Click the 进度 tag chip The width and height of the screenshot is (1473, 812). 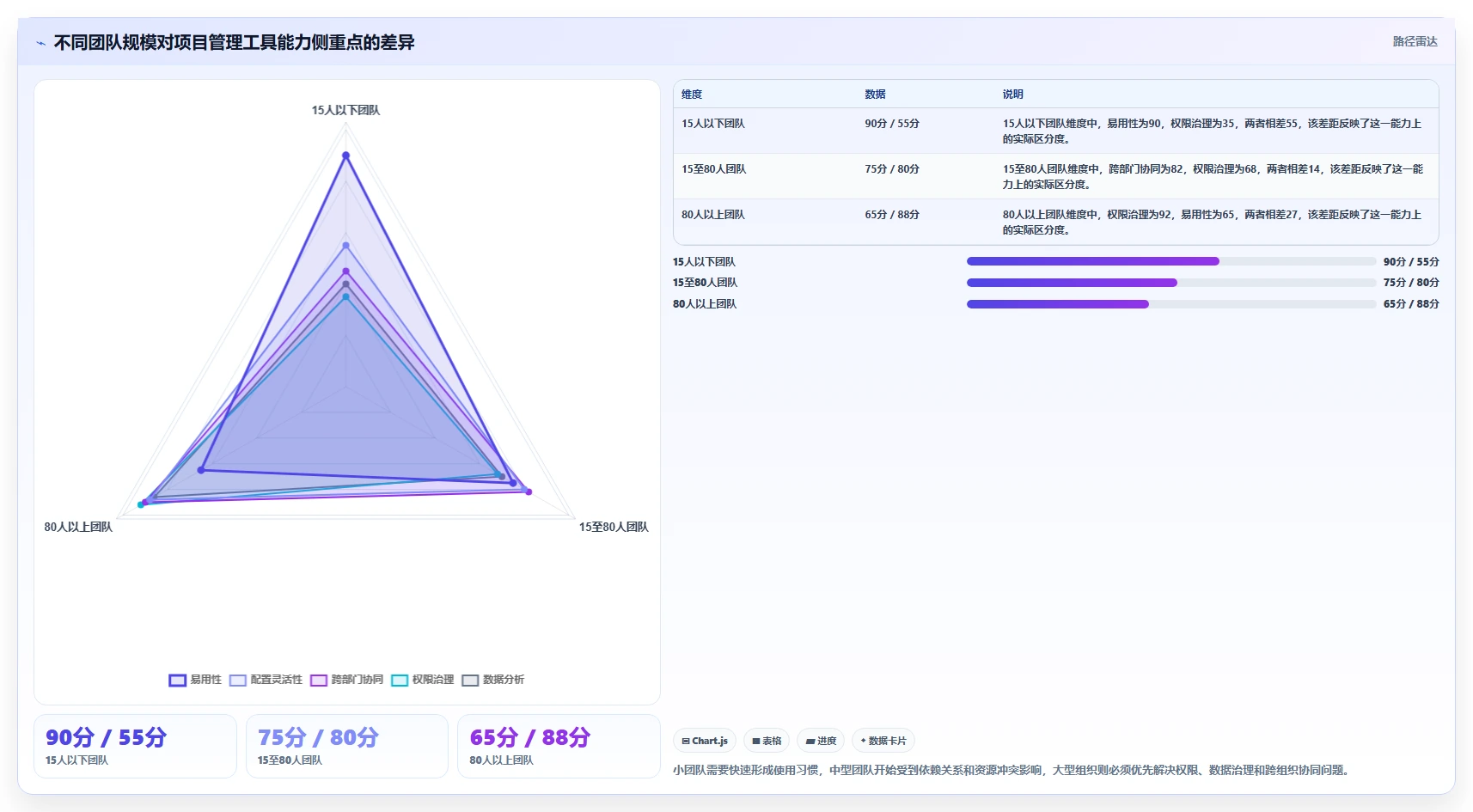(821, 741)
